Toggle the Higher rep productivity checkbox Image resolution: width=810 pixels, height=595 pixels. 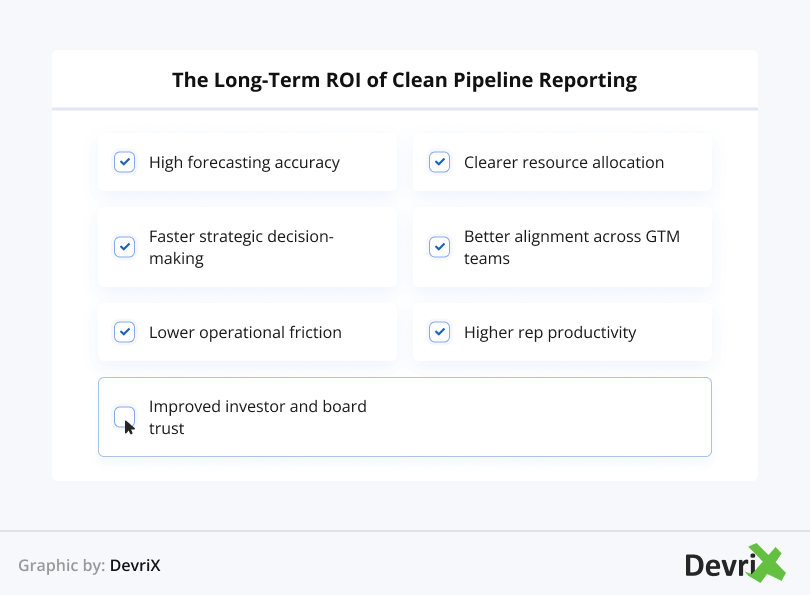click(x=440, y=332)
